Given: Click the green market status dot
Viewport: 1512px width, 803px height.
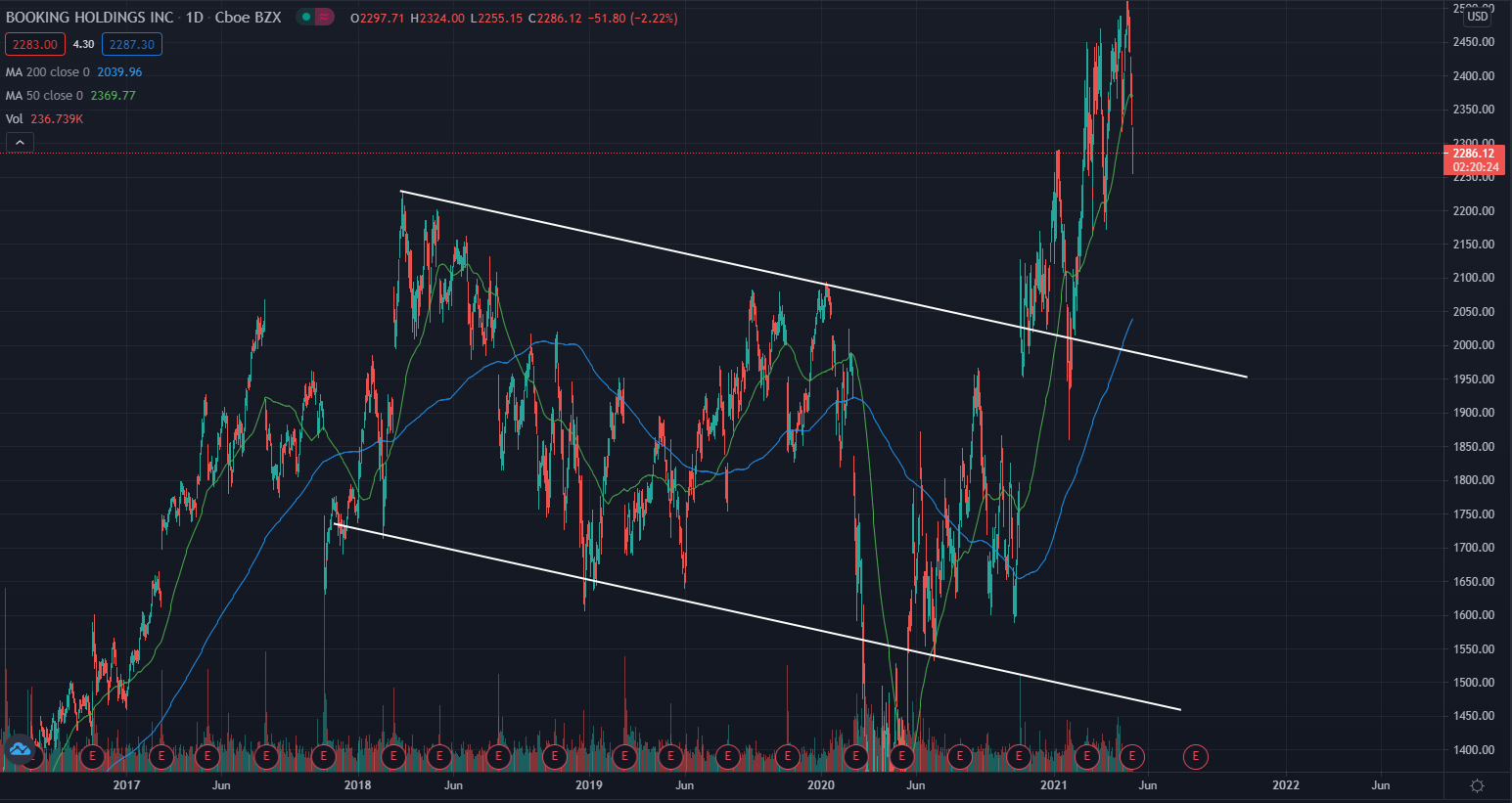Looking at the screenshot, I should pos(306,18).
